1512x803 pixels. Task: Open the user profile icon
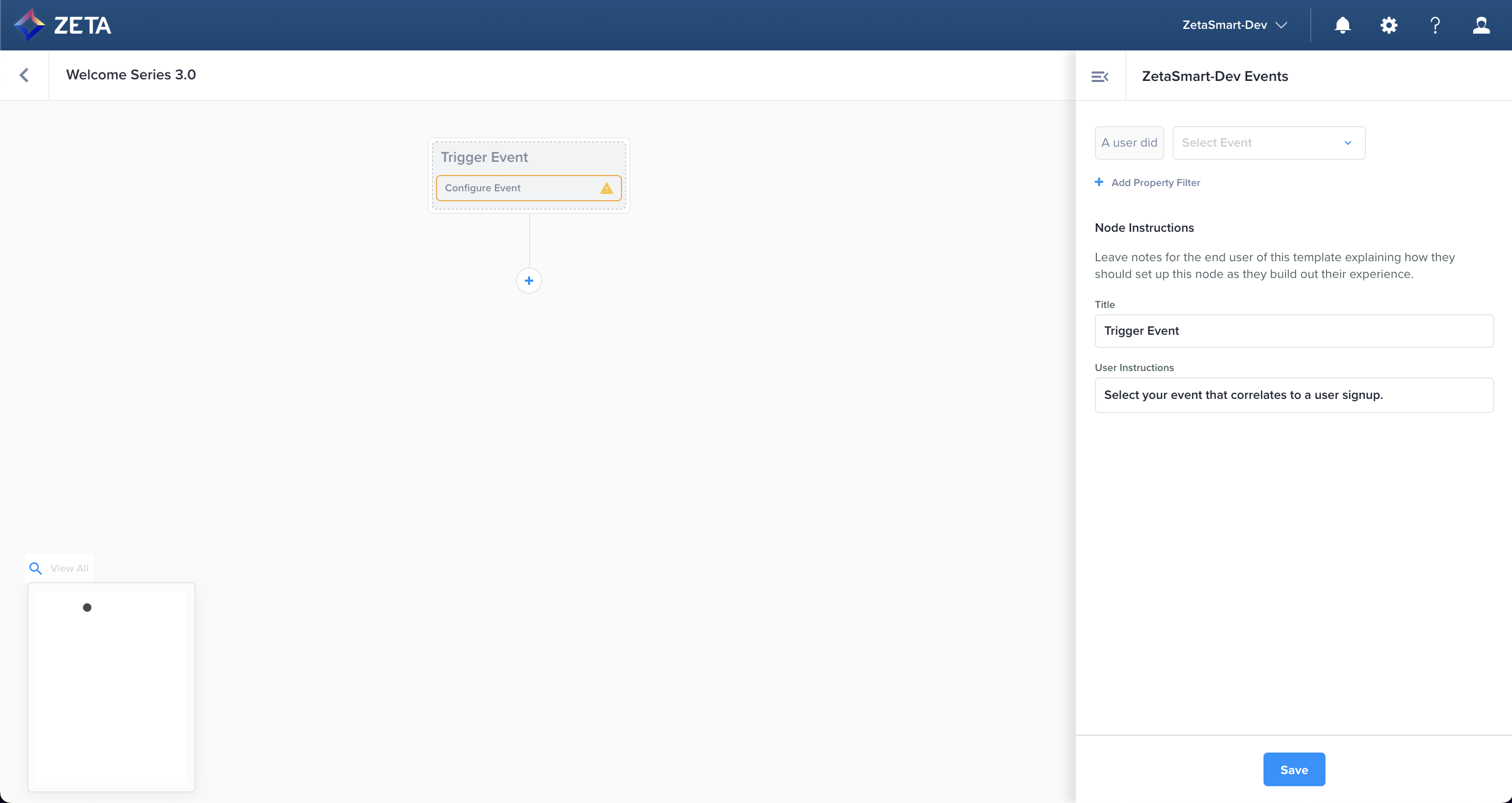tap(1481, 25)
